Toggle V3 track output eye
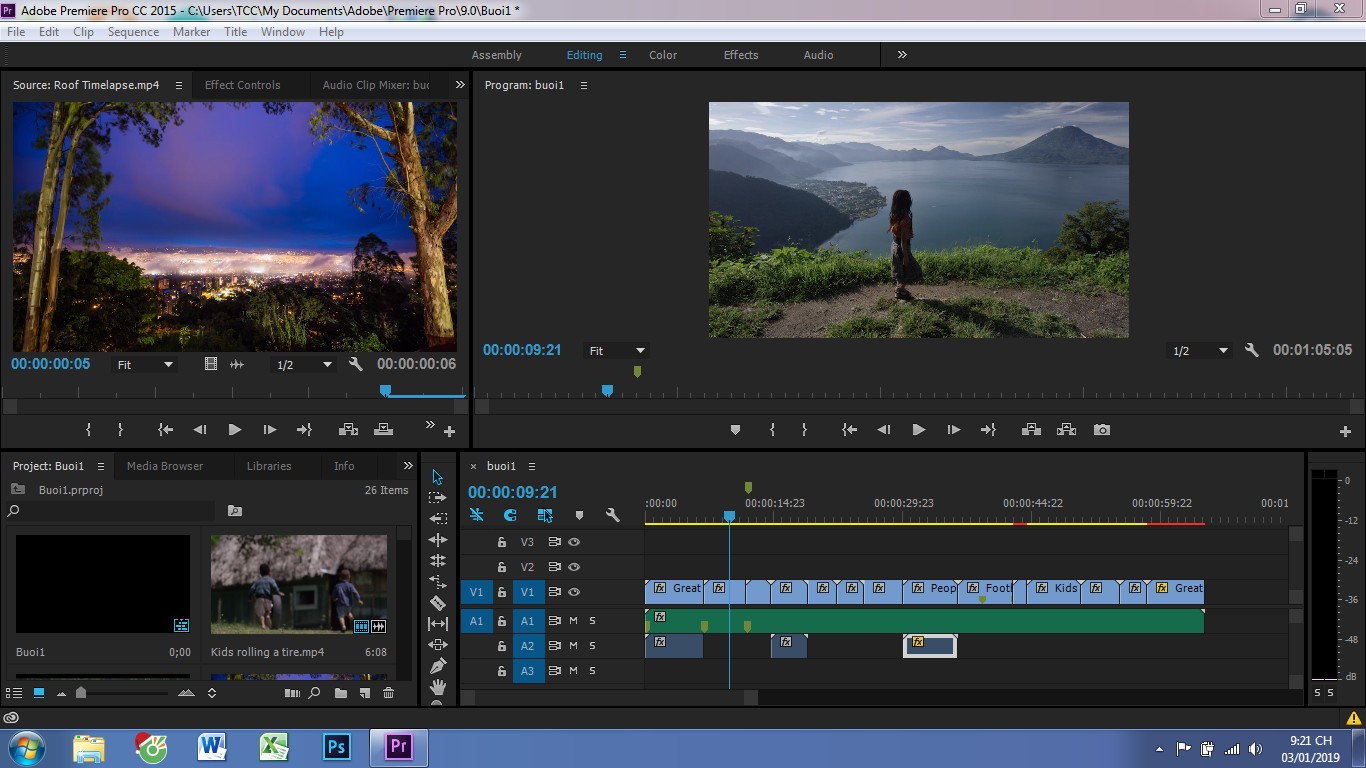1366x768 pixels. click(x=574, y=542)
